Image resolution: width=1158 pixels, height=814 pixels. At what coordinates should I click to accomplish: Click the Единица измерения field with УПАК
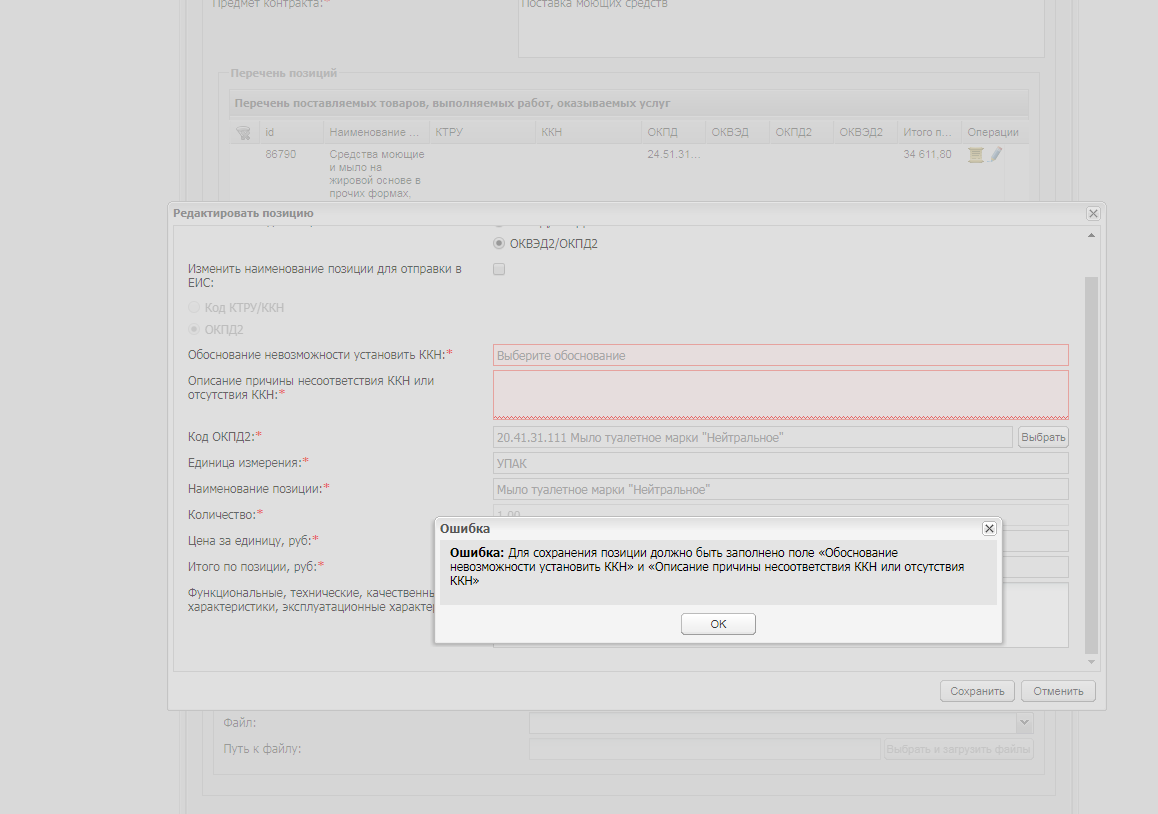(781, 463)
